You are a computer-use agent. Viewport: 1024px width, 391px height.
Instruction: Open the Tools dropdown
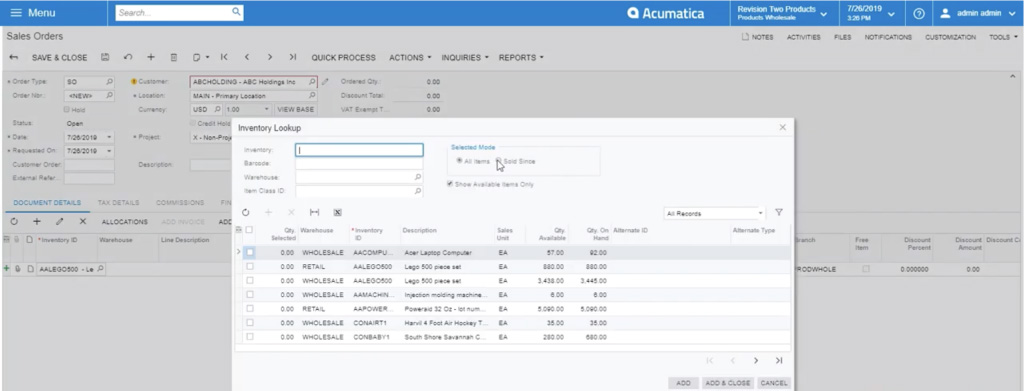click(x=1003, y=37)
